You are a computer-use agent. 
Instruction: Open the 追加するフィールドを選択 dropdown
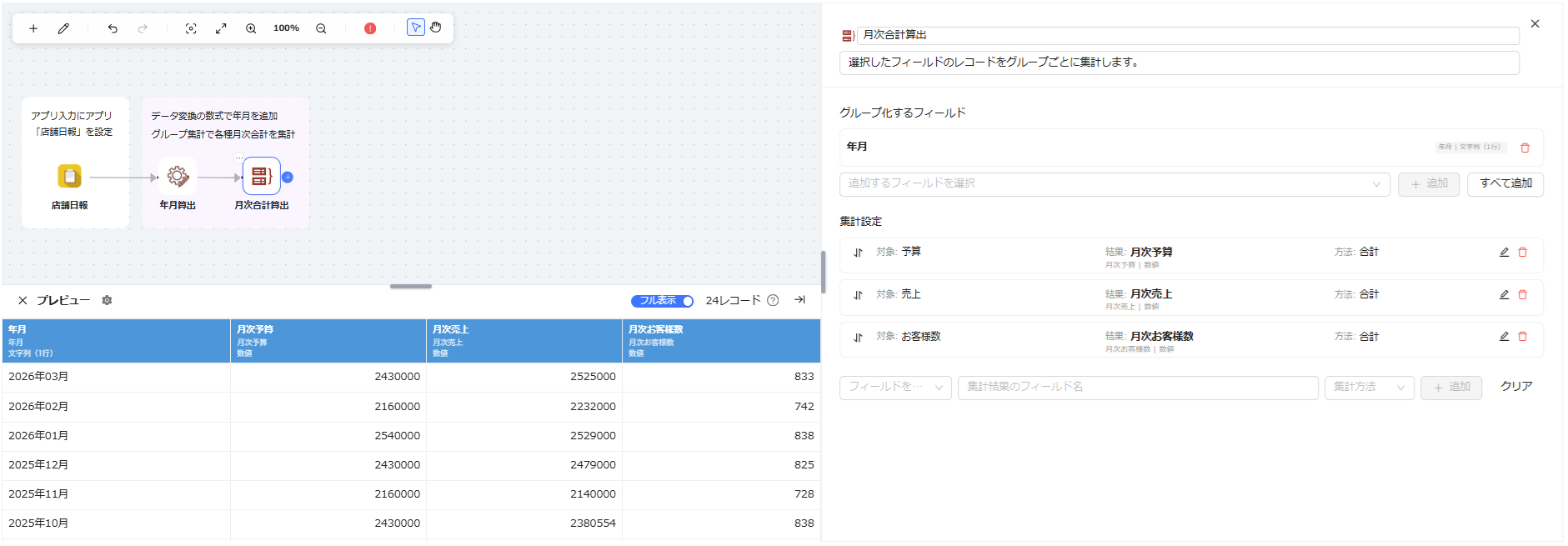tap(1115, 184)
